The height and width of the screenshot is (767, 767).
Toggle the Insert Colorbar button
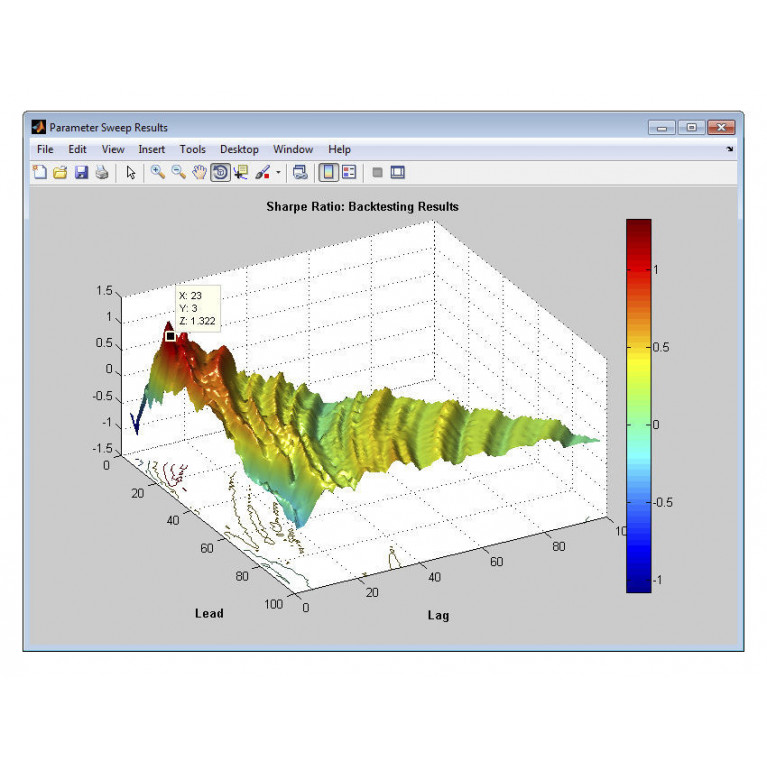[x=328, y=172]
